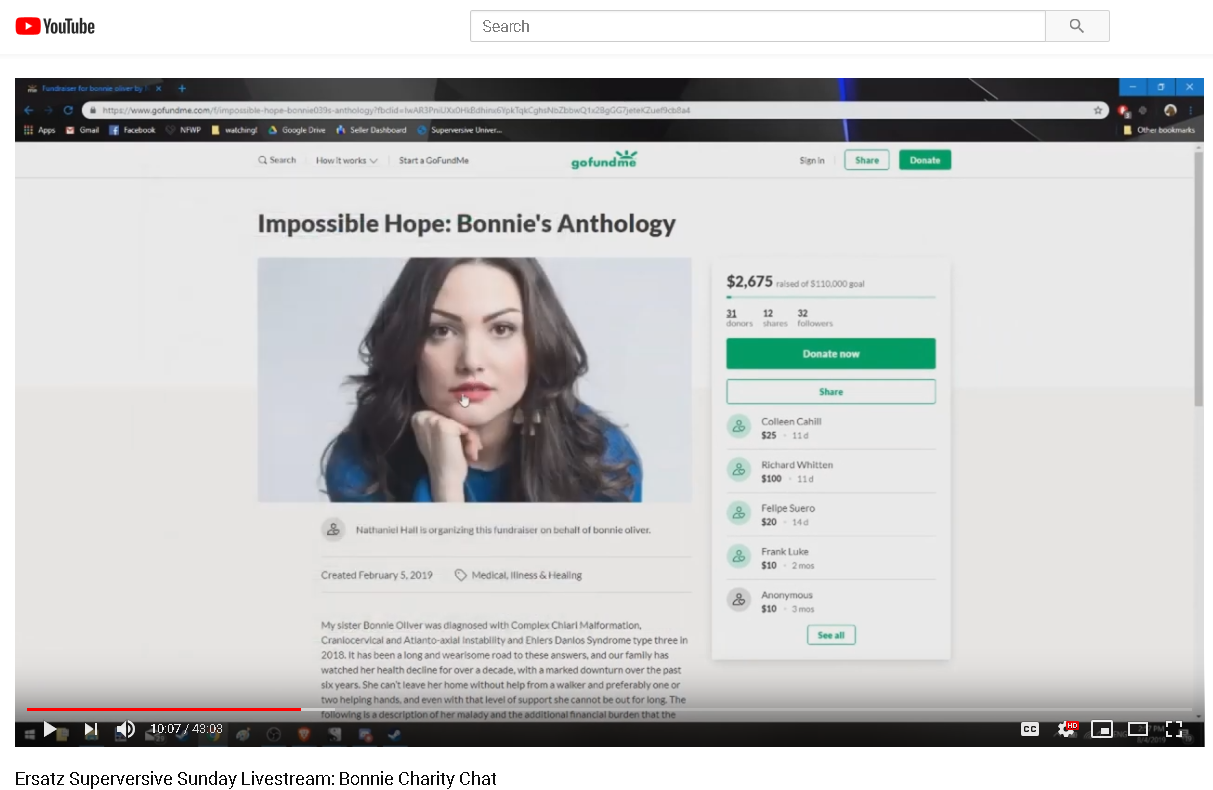Viewport: 1213px width, 790px height.
Task: Click the Sign in link
Action: pyautogui.click(x=811, y=160)
